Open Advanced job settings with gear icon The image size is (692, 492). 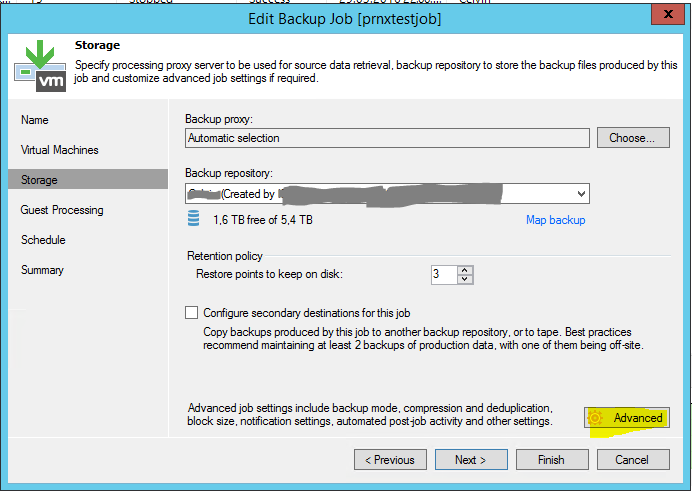point(627,418)
